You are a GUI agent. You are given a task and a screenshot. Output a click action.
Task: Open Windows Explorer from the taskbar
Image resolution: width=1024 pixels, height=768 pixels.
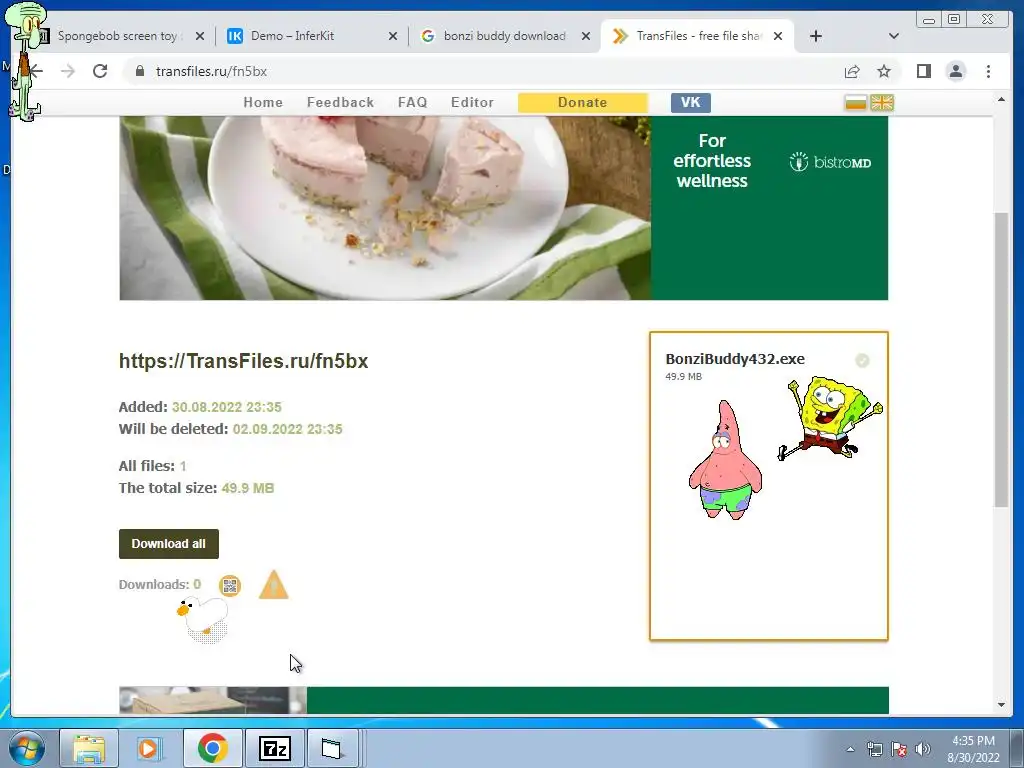pos(89,748)
